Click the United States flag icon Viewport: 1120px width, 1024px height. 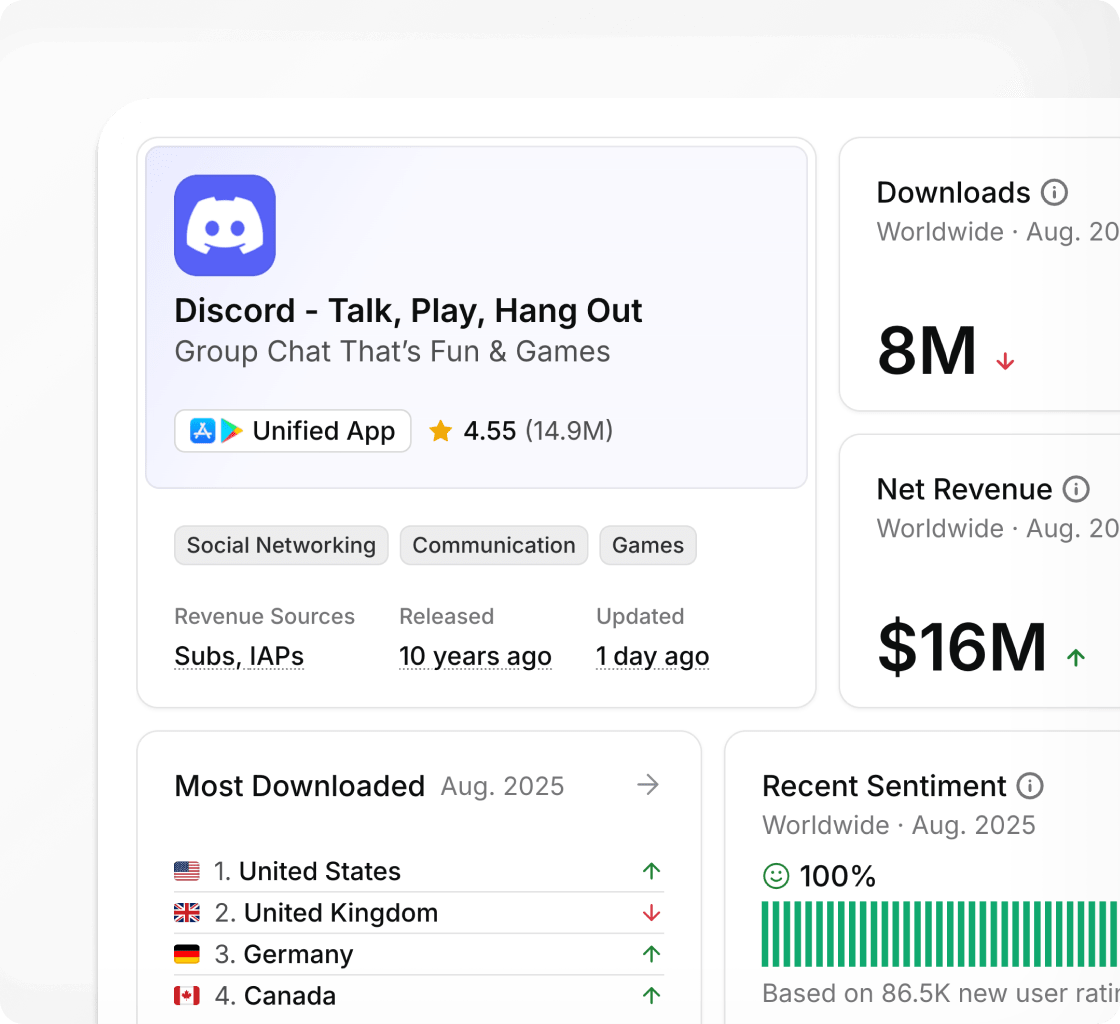tap(187, 870)
